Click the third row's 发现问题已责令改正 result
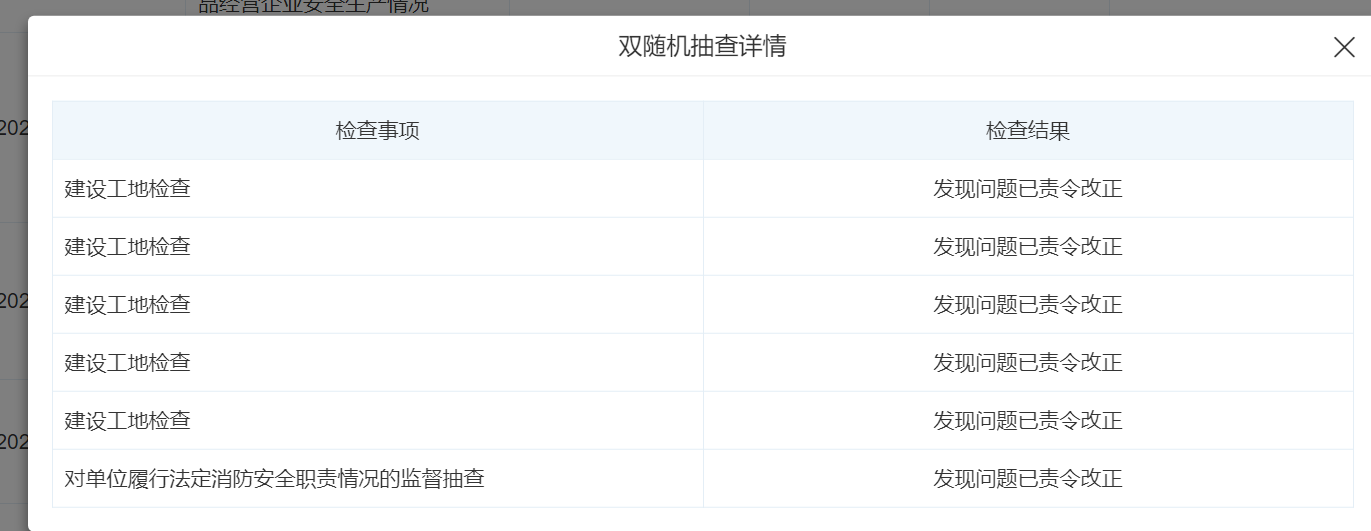1371x531 pixels. (x=1028, y=304)
